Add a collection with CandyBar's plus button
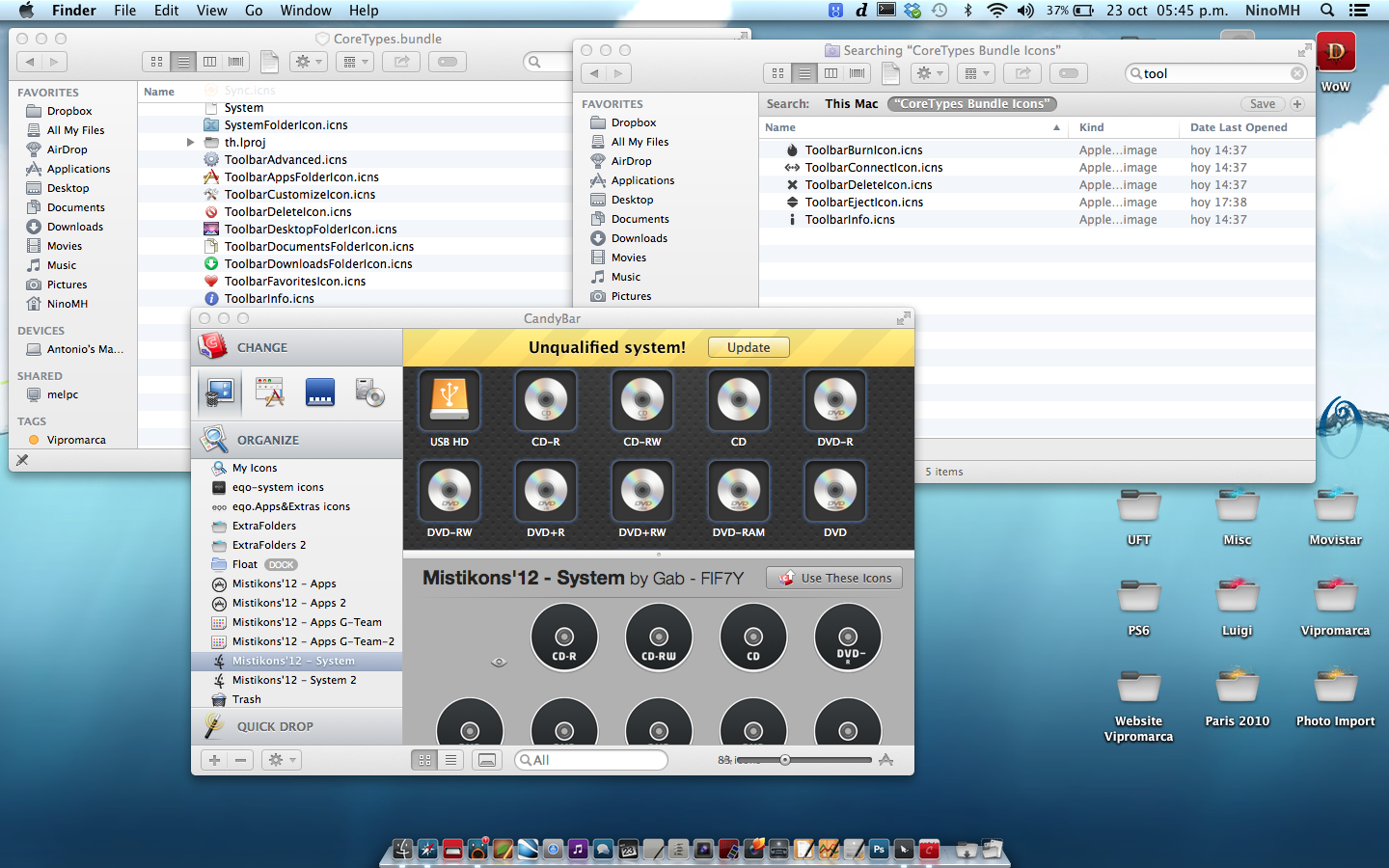The image size is (1389, 868). pos(214,760)
